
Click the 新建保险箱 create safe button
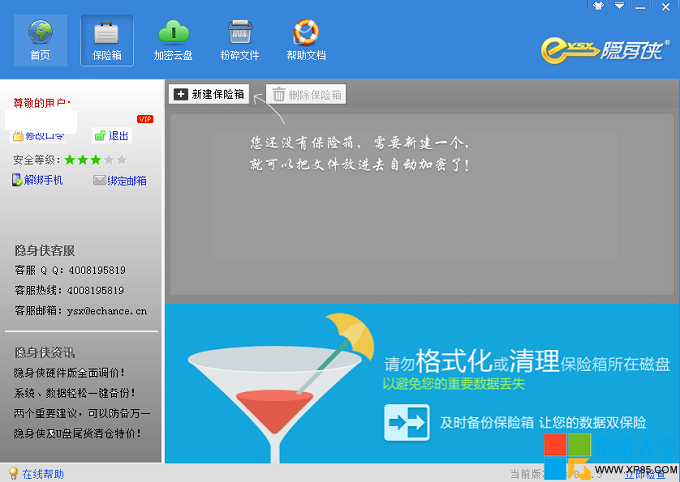(209, 95)
